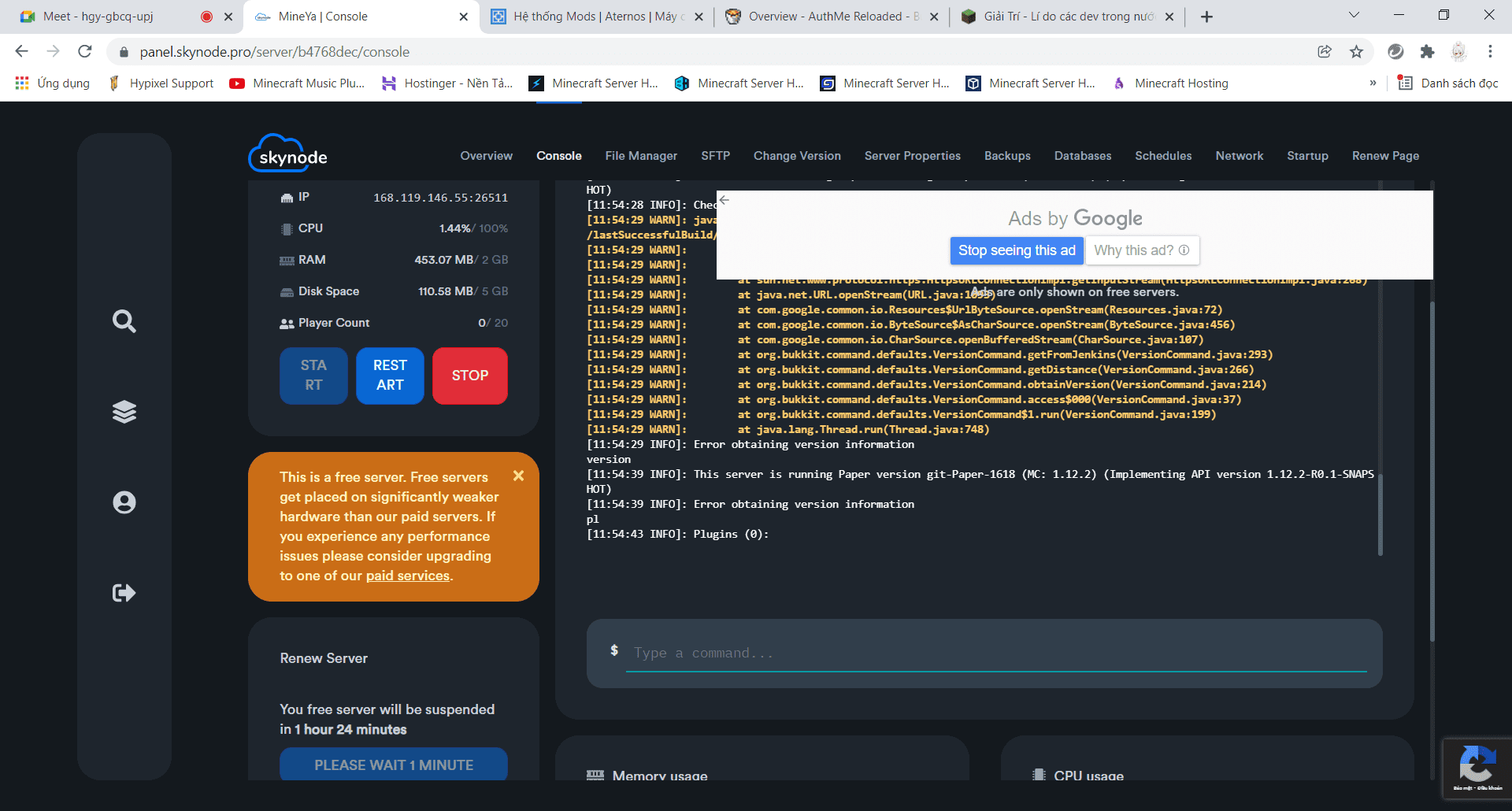
Task: Open the Chrome three-dot menu
Action: pos(1490,52)
